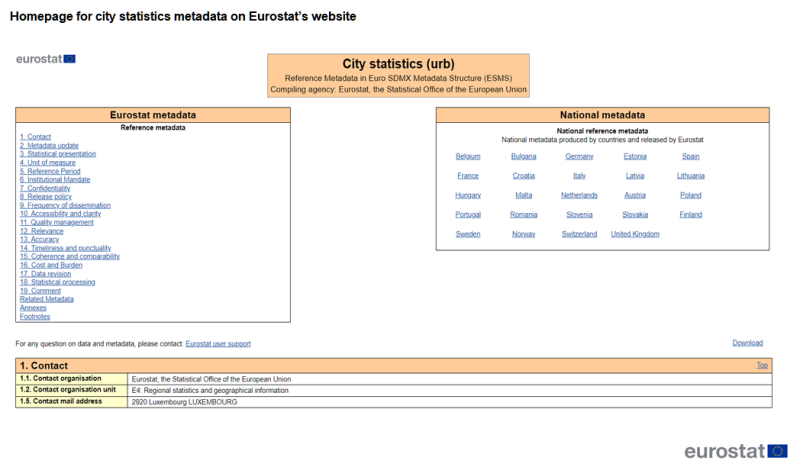Click the '1.2. Contact organisation unit' cell
Screen dimensions: 800x467
(x=71, y=390)
